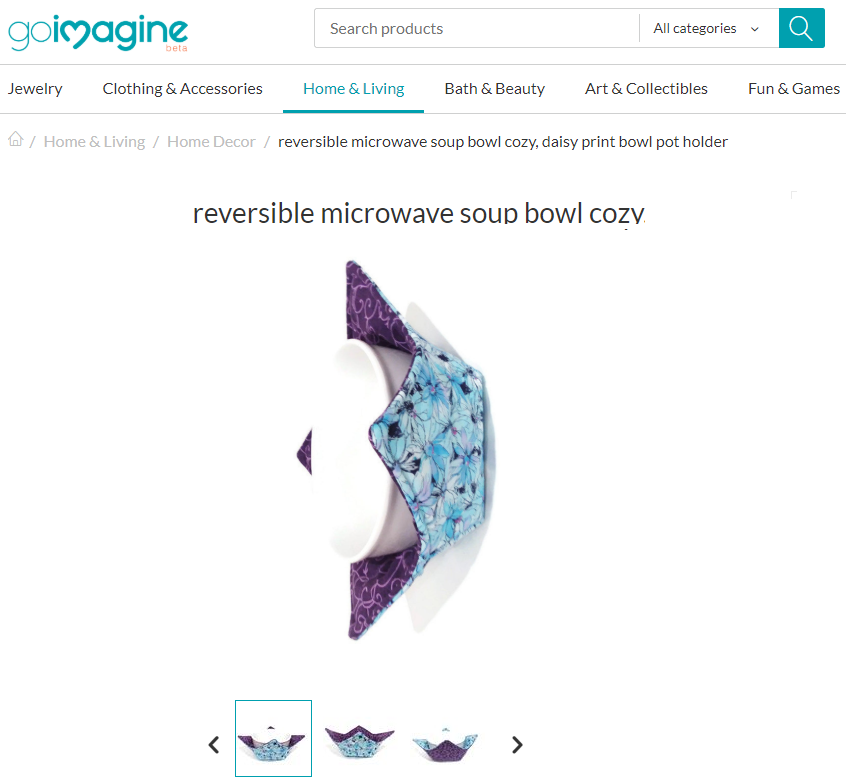The image size is (846, 784).
Task: Click the main bowl cozy product image
Action: 397,451
